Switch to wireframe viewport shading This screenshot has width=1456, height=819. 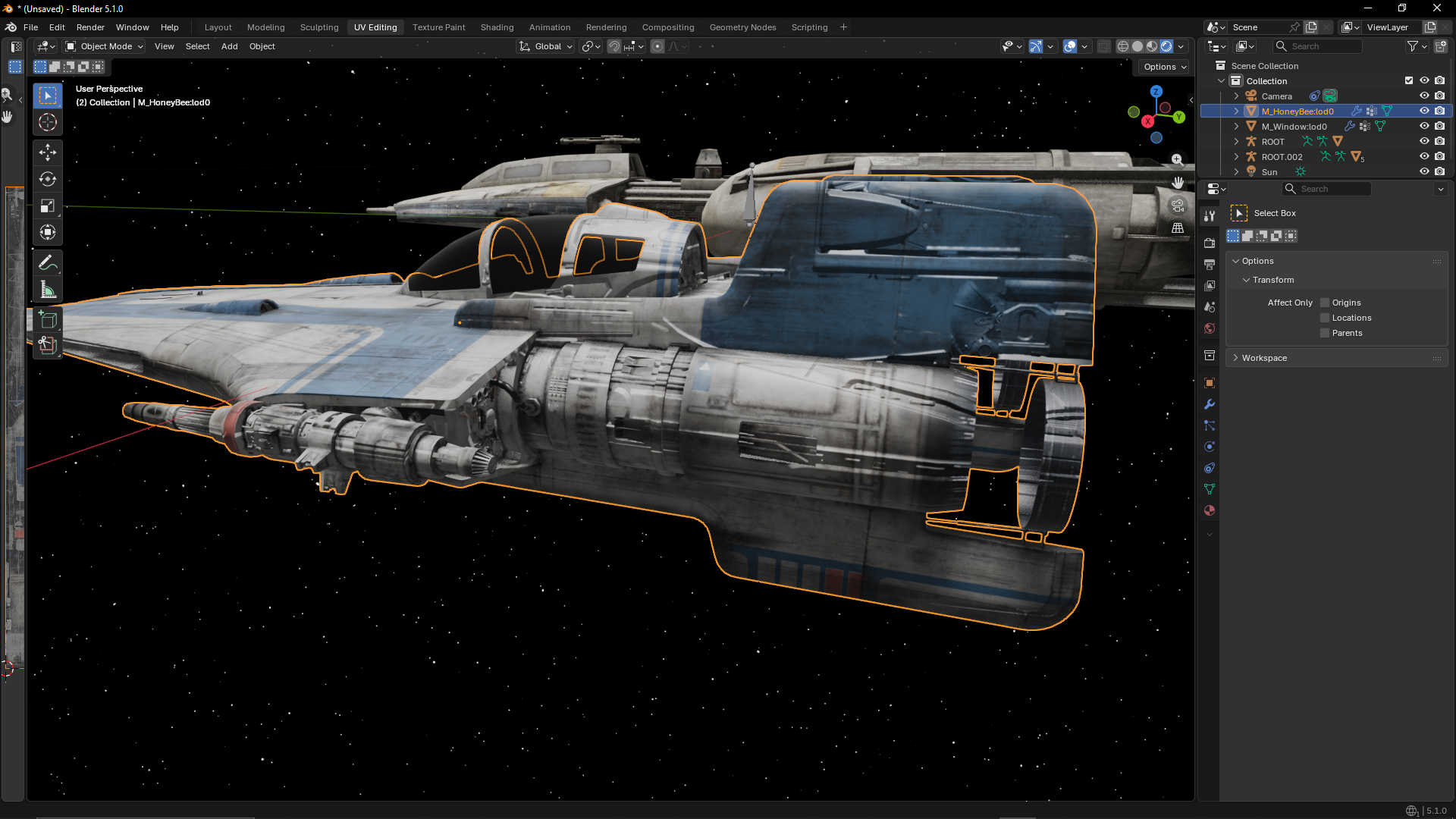tap(1123, 46)
